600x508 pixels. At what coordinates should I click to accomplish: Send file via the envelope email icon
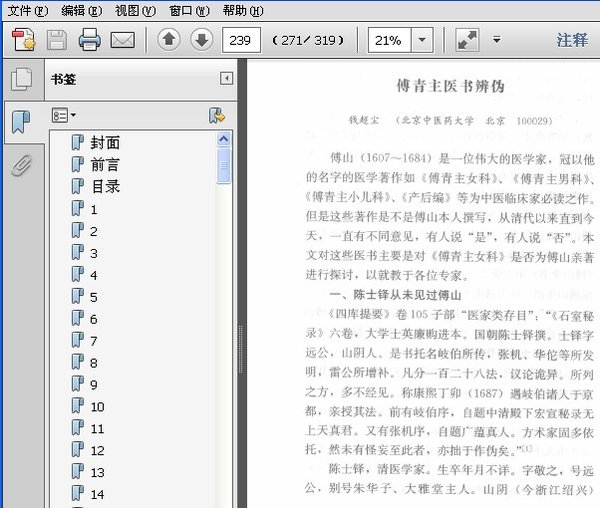click(x=122, y=40)
